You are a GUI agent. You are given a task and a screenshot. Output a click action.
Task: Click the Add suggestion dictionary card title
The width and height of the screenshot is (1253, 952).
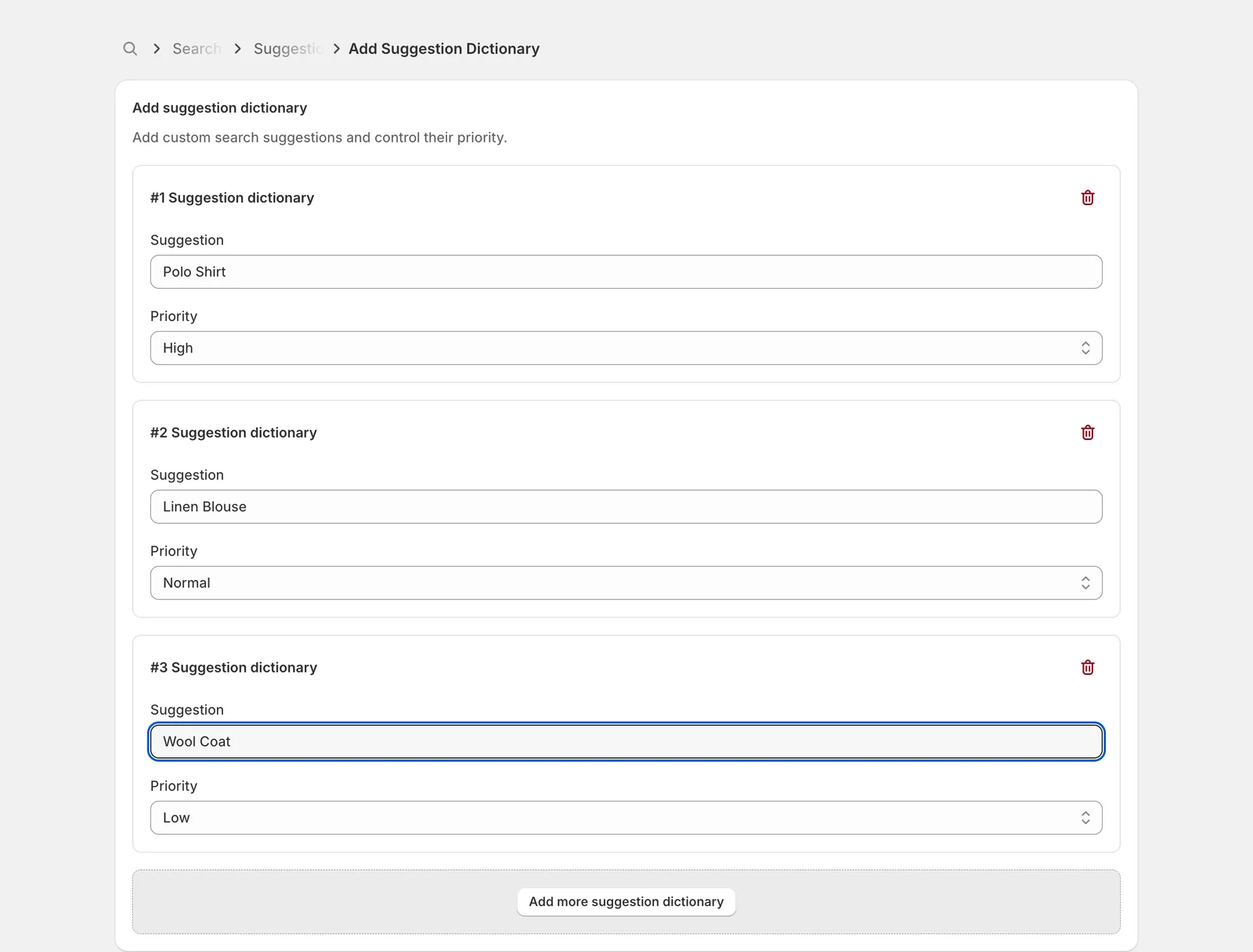[x=219, y=108]
